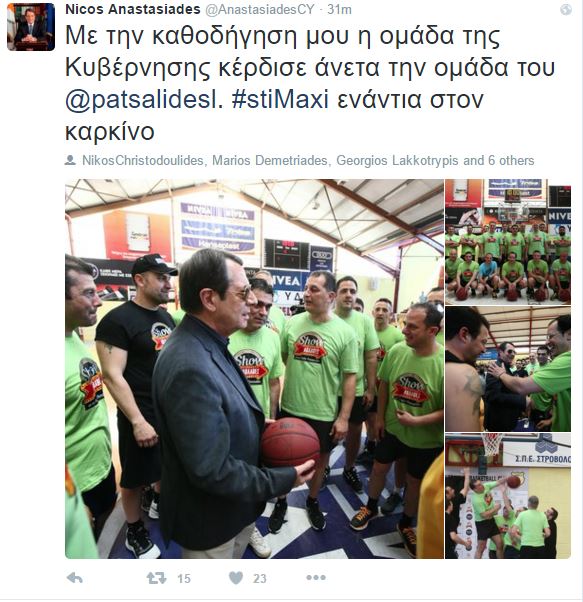The width and height of the screenshot is (583, 602).
Task: Open the large basketball group photo
Action: (254, 369)
